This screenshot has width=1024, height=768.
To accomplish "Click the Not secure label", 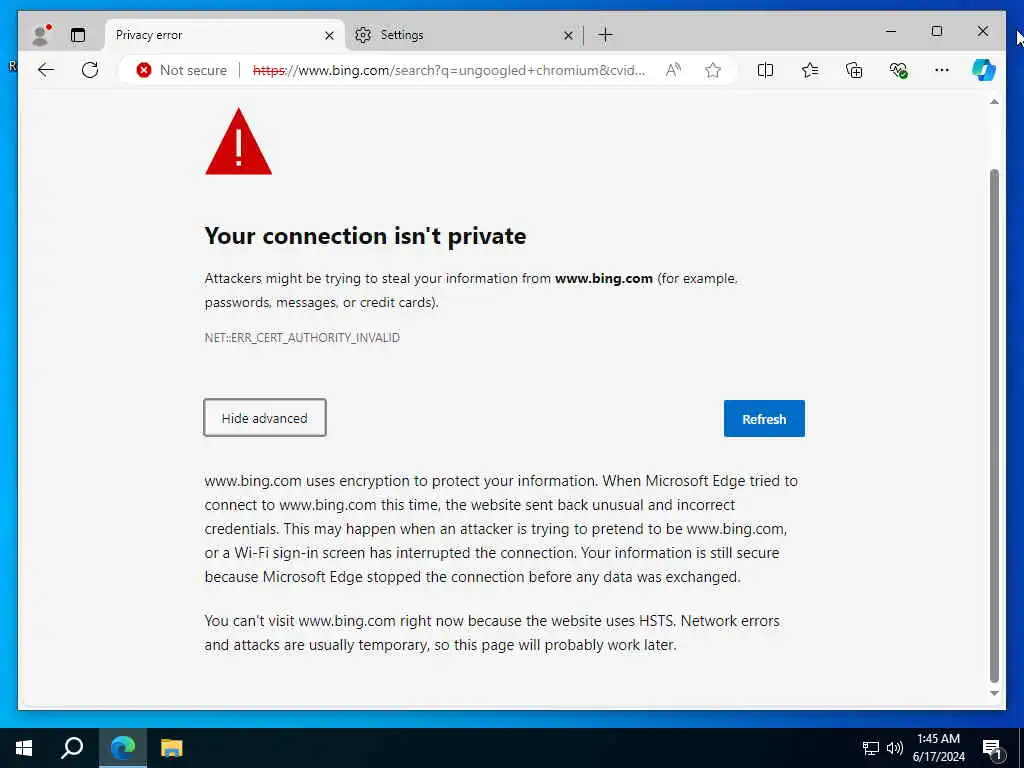I will pyautogui.click(x=193, y=70).
